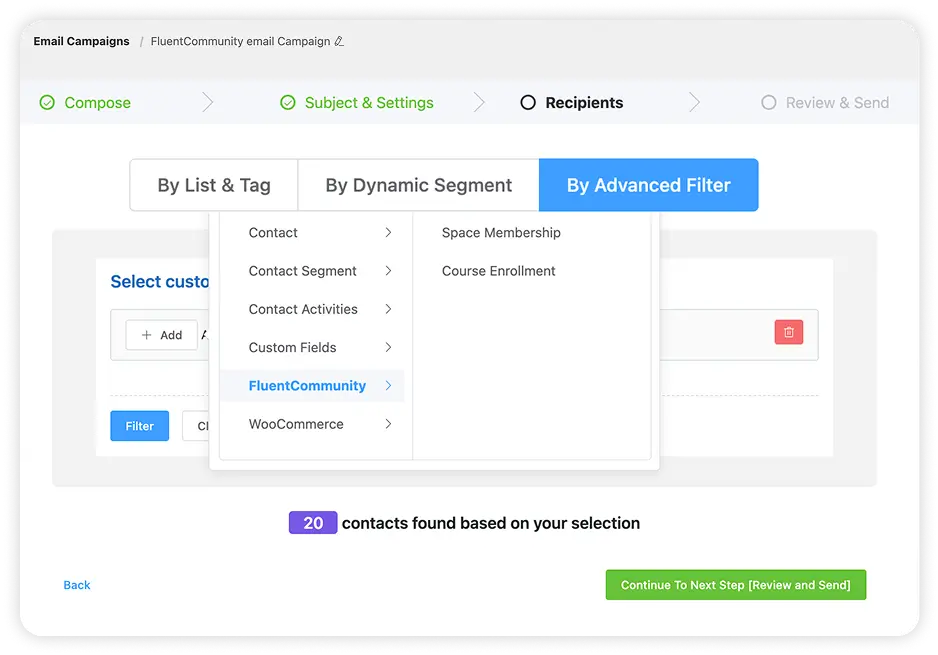The height and width of the screenshot is (655, 938).
Task: Click the Add condition button
Action: click(x=162, y=335)
